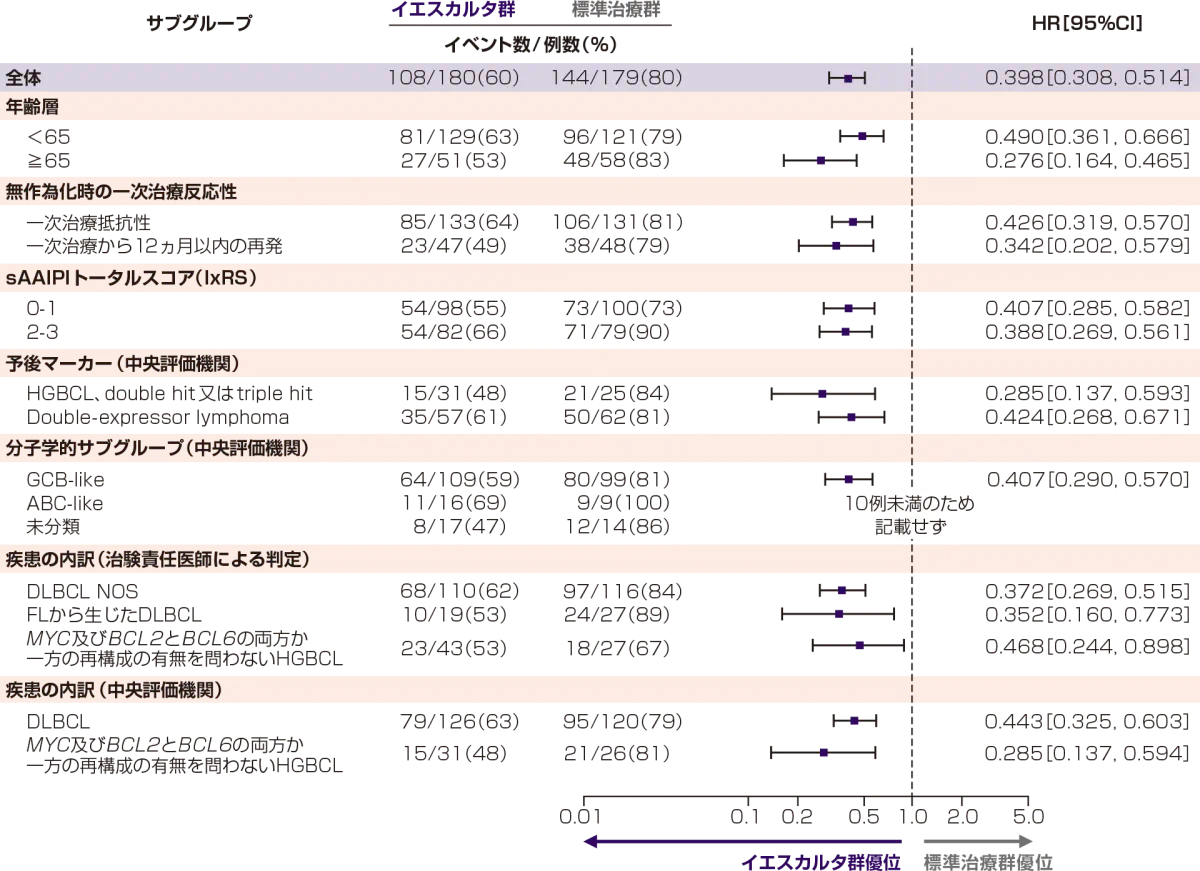
Task: Select the 'HR[95%CI]' column header
Action: (x=1087, y=23)
